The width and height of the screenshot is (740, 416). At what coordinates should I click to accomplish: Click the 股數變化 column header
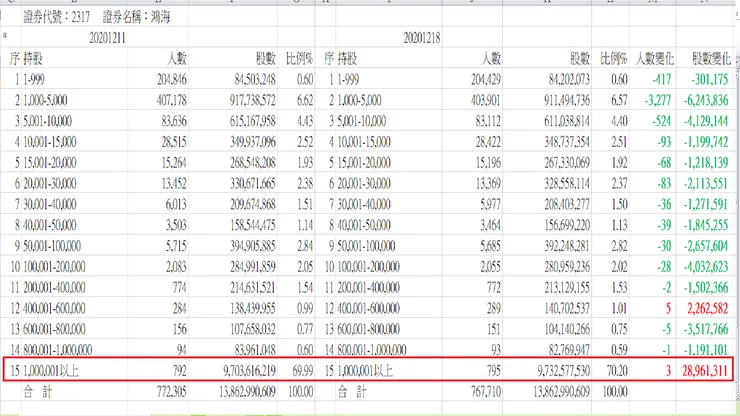(x=711, y=59)
